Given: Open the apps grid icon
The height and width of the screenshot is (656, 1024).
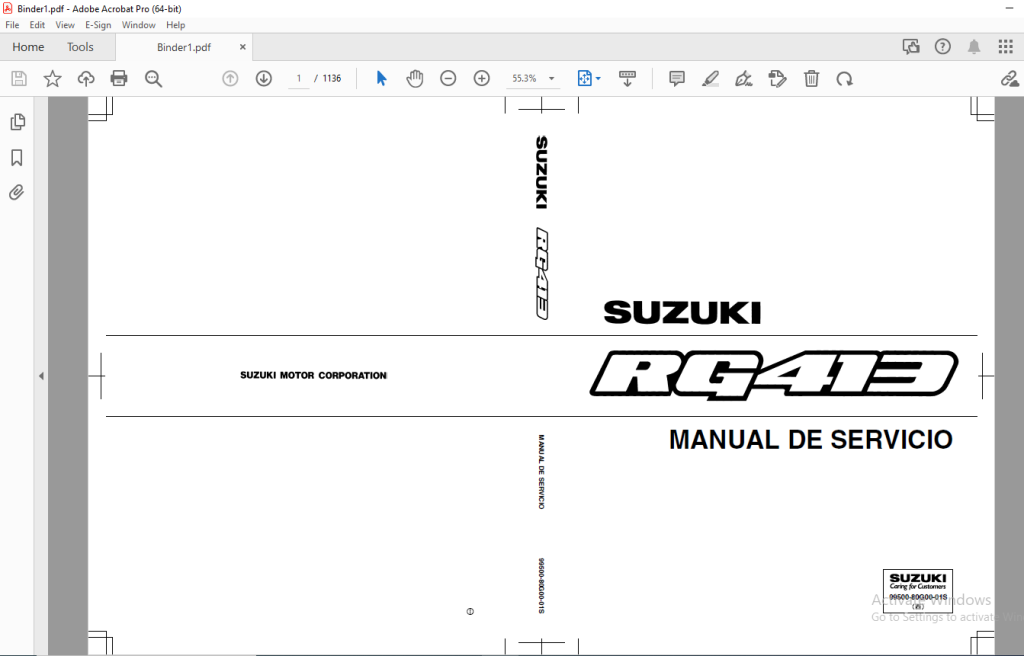Looking at the screenshot, I should (x=1006, y=46).
